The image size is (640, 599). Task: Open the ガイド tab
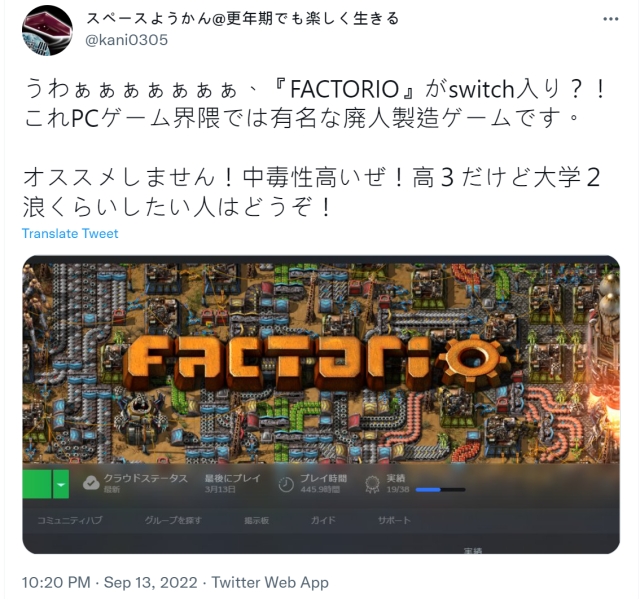tap(323, 520)
